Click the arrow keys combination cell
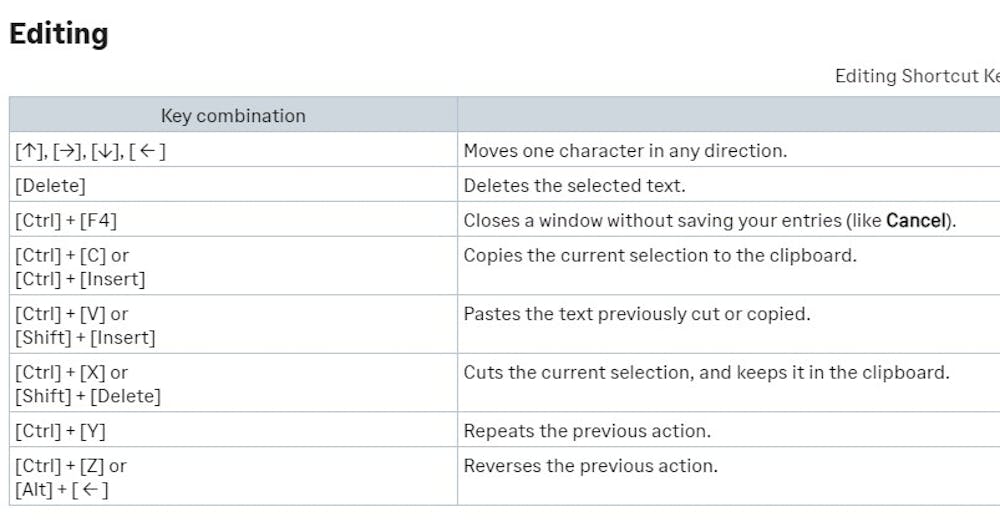This screenshot has width=1000, height=527. coord(90,151)
